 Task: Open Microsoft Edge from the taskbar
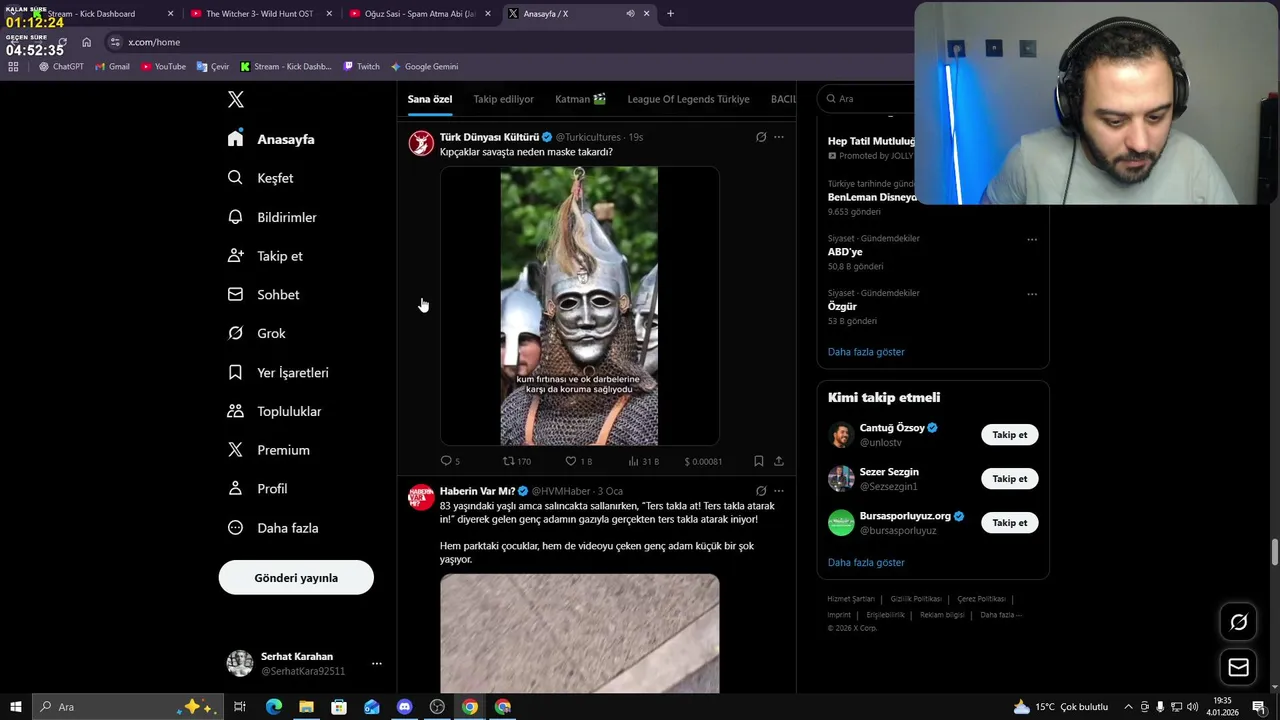click(x=273, y=707)
